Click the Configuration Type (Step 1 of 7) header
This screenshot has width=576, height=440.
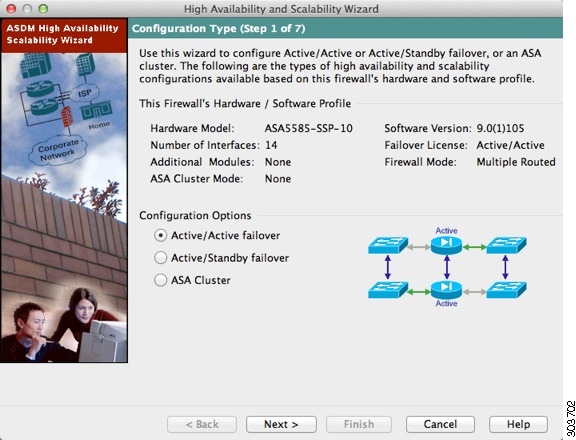click(x=219, y=29)
